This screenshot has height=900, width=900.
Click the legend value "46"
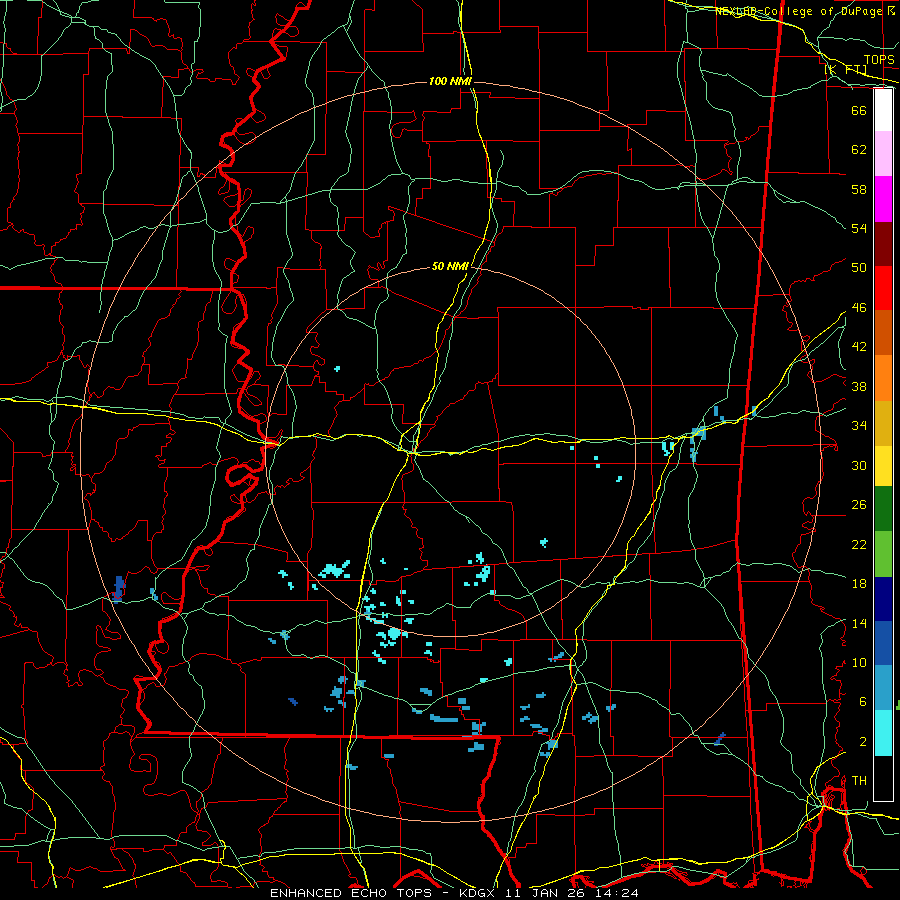coord(859,308)
